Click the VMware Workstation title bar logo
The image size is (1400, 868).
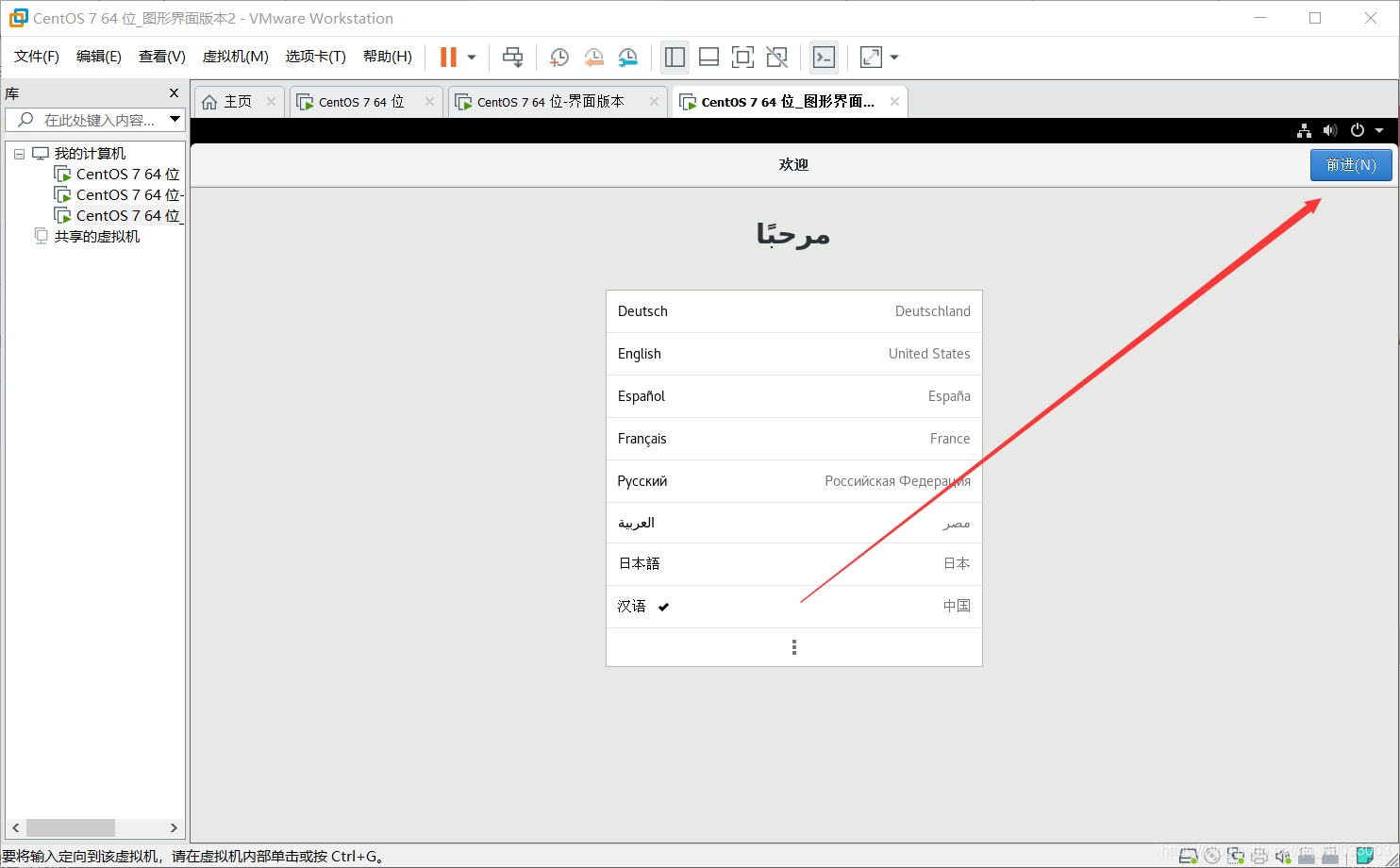point(18,18)
